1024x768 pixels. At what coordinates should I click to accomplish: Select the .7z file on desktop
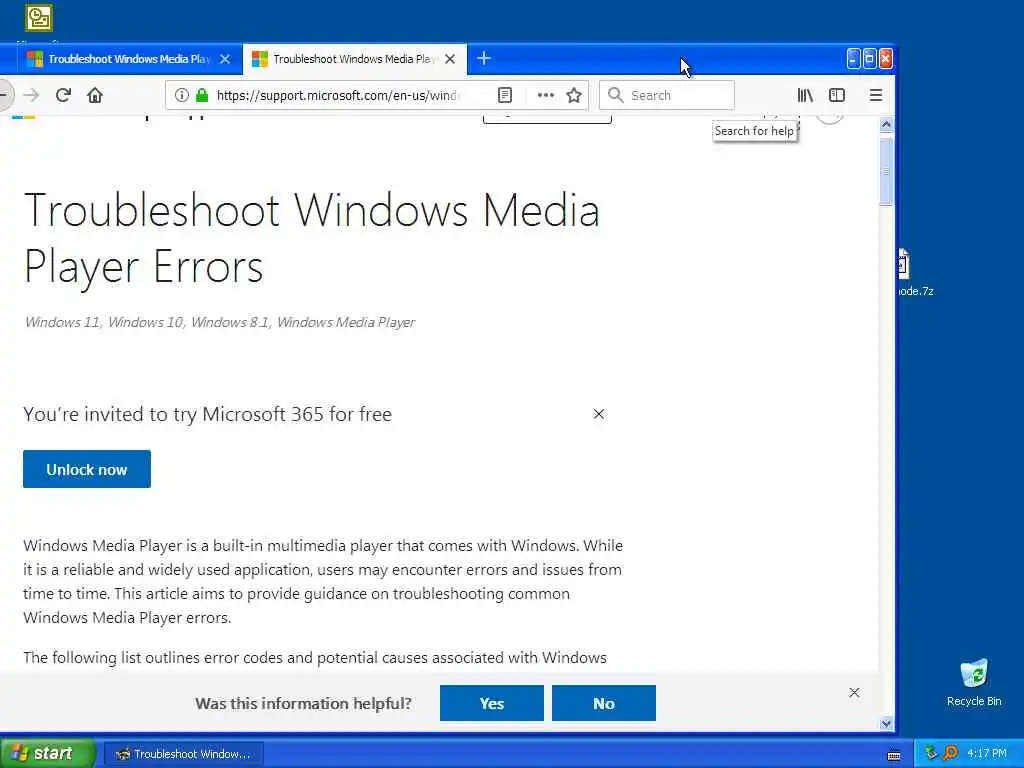914,274
